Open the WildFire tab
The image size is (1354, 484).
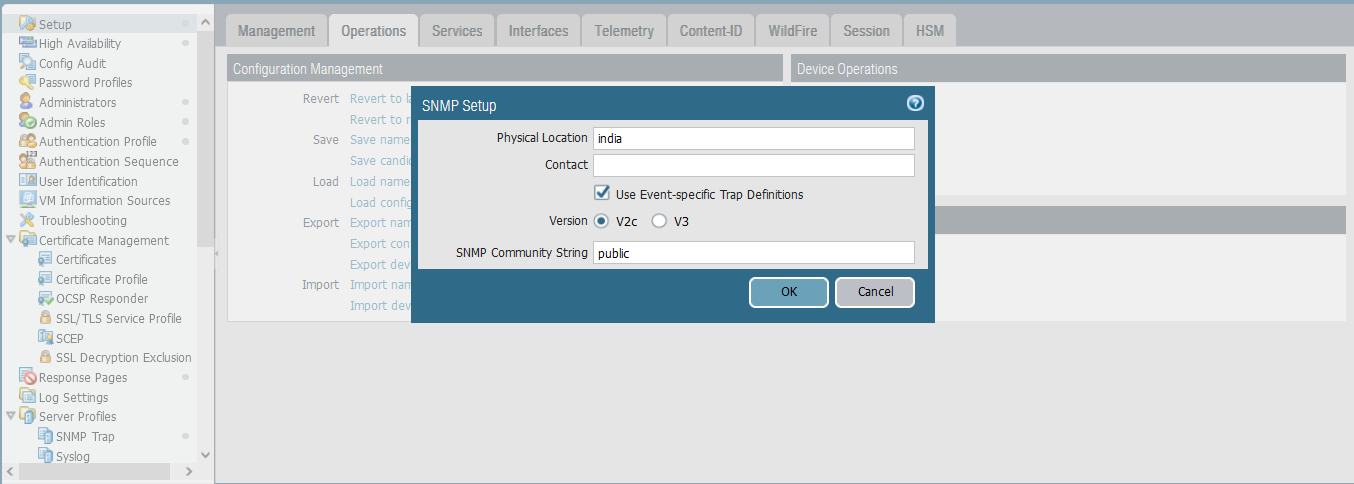point(793,31)
